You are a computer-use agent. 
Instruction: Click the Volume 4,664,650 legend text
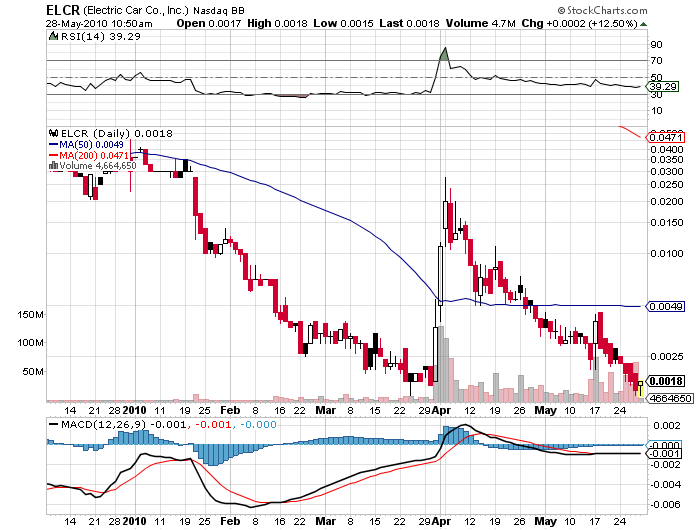point(98,166)
